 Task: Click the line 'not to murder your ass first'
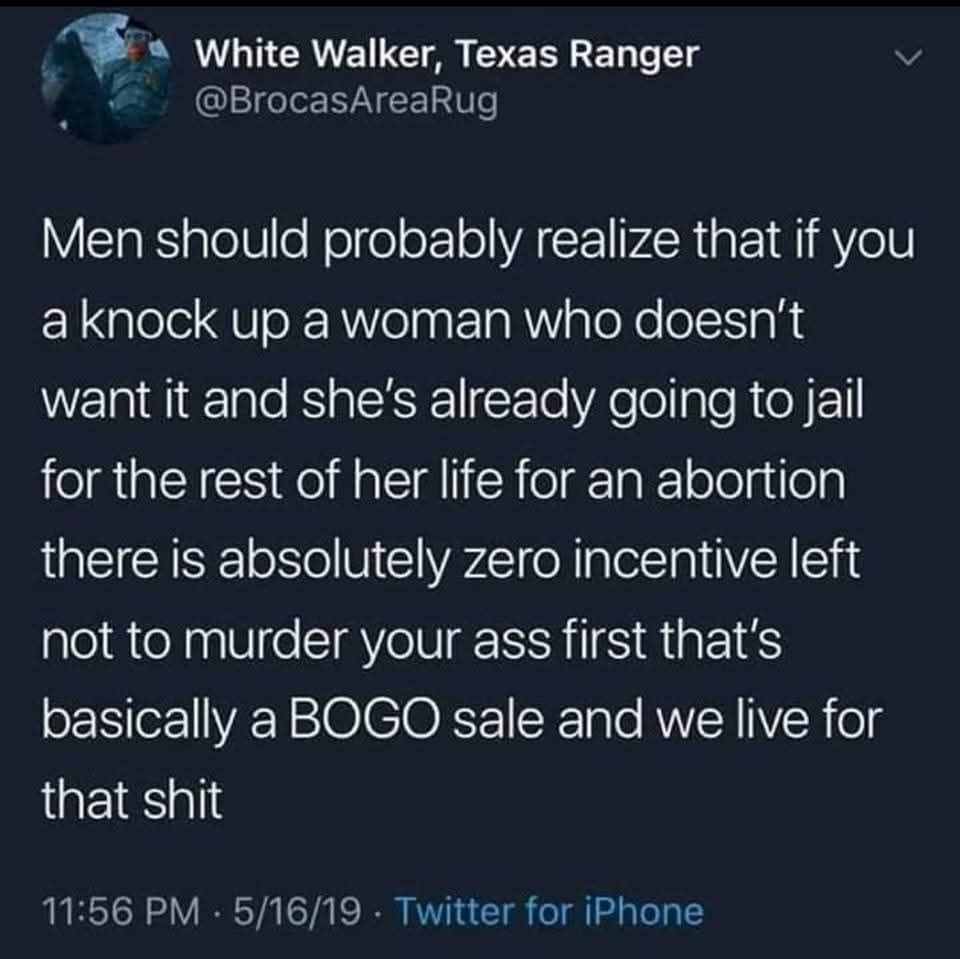(x=411, y=641)
